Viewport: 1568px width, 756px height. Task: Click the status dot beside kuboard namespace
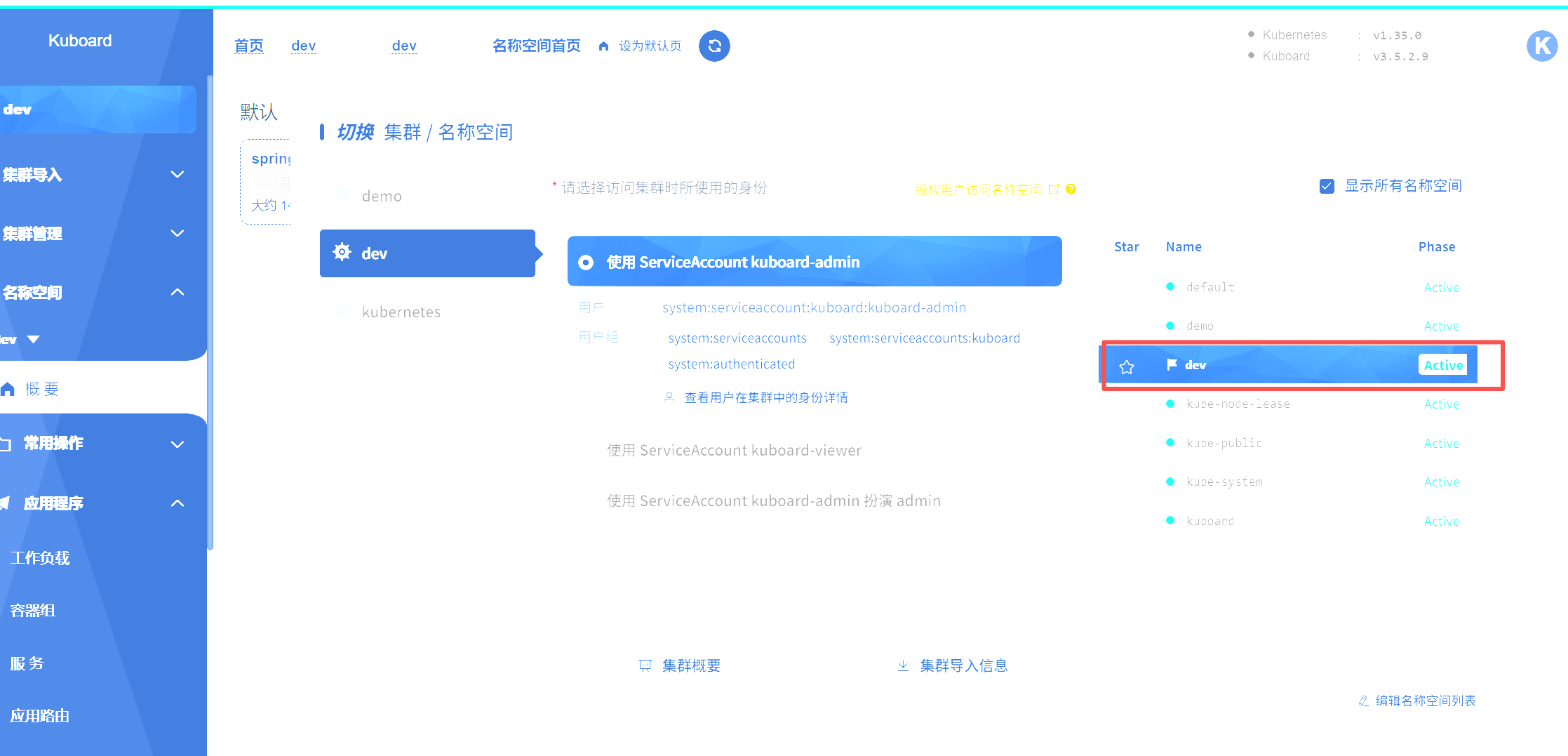click(1170, 520)
